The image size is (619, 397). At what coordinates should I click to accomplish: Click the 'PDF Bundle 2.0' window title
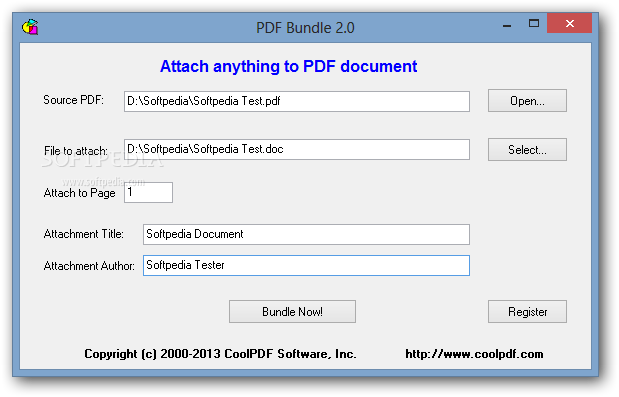coord(305,28)
